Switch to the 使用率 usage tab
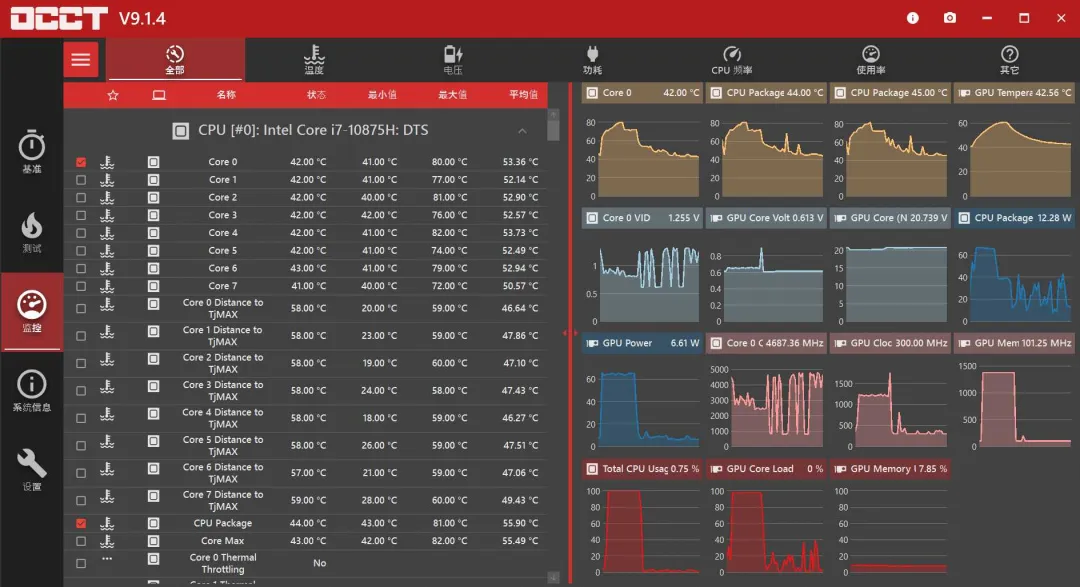 pos(871,60)
